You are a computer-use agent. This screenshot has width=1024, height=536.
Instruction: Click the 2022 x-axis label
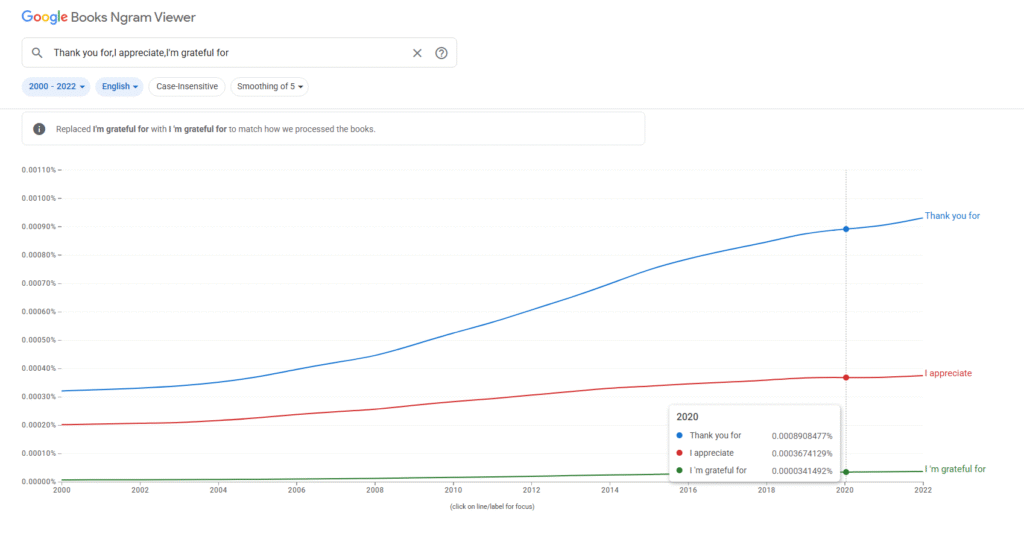point(923,490)
